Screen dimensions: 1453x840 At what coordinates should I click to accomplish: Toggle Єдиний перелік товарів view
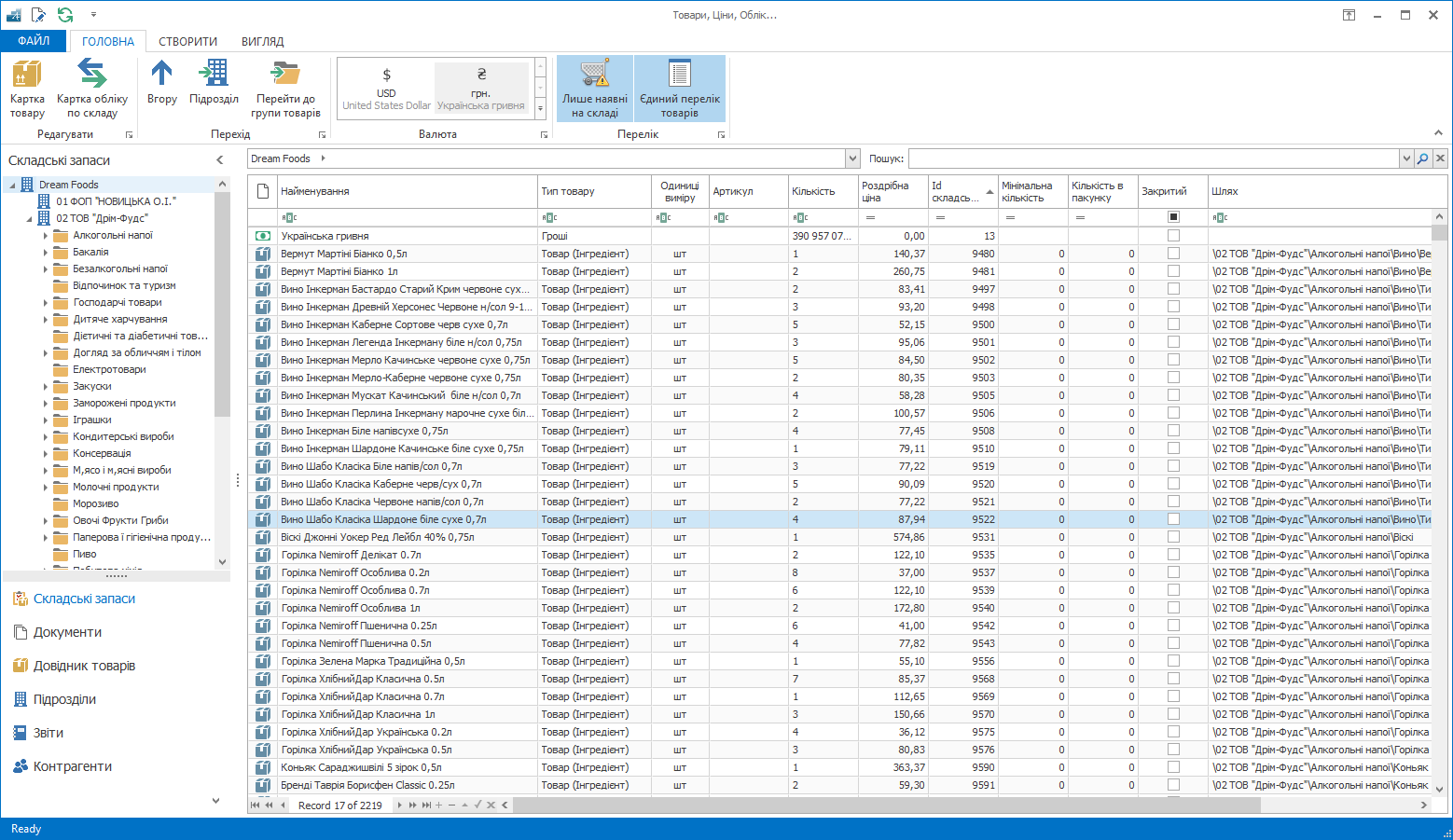click(680, 89)
